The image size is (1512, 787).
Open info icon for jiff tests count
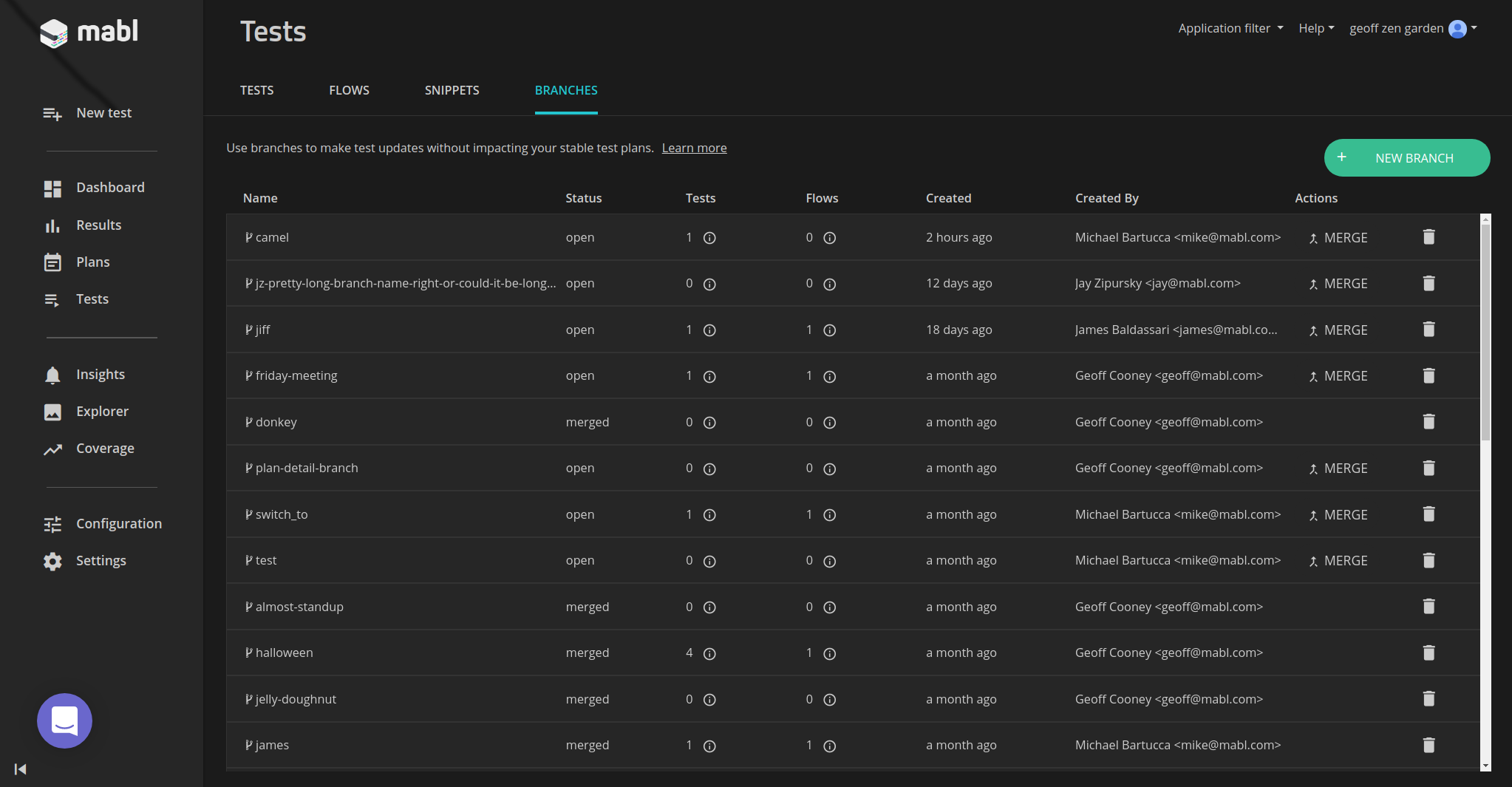pyautogui.click(x=709, y=330)
